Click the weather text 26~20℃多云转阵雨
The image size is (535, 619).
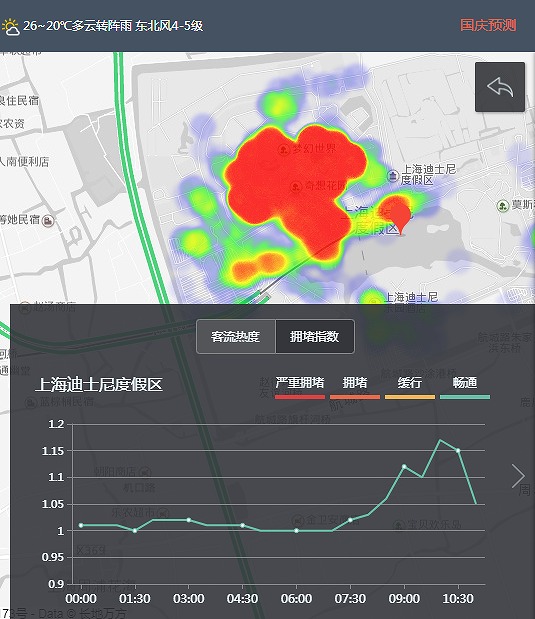pos(77,26)
